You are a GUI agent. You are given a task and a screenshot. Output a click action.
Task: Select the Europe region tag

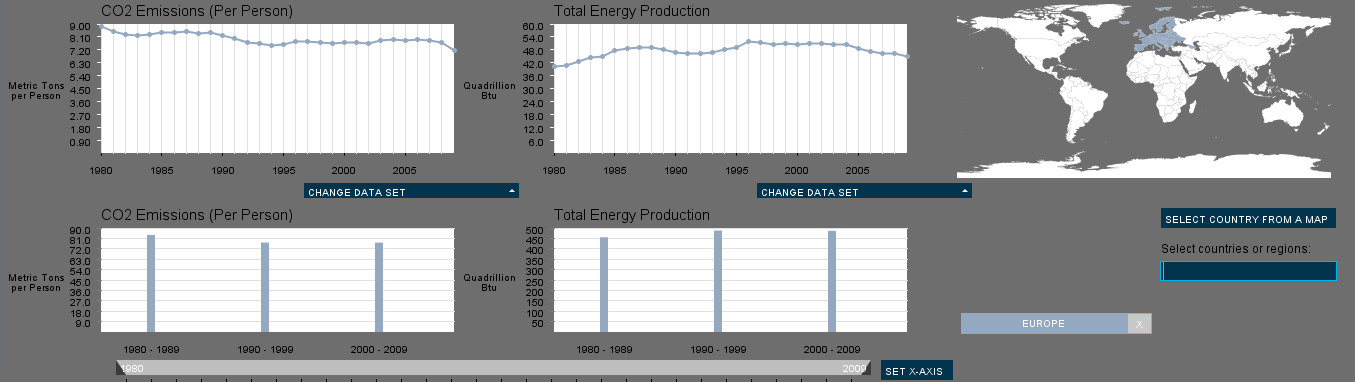[x=1044, y=323]
